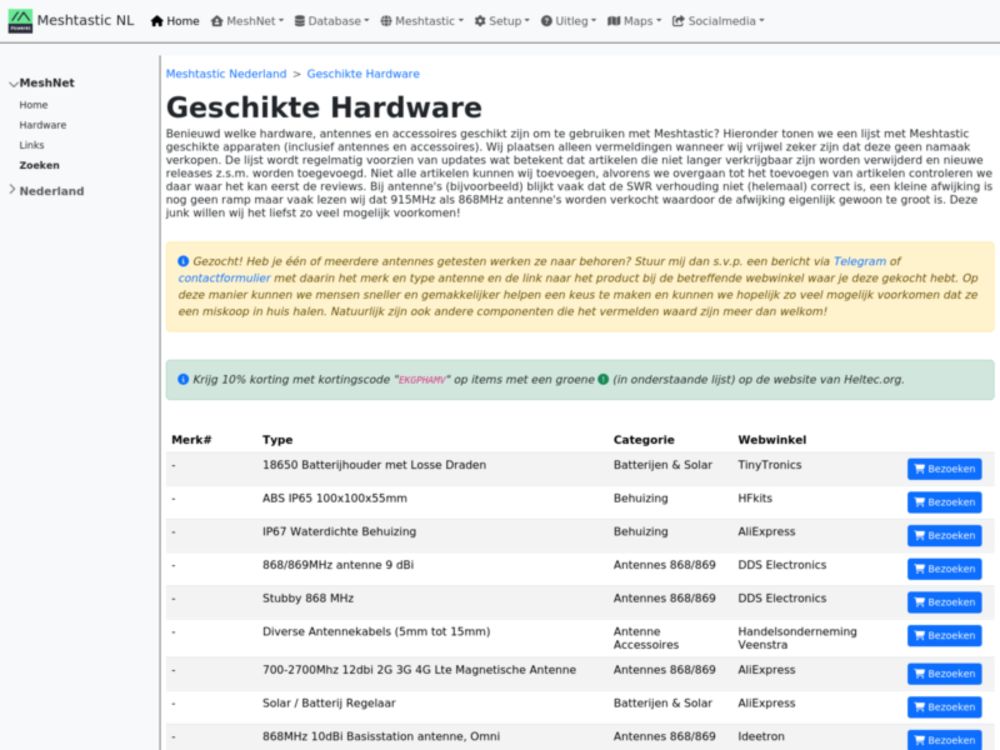
Task: Click the Stubby 868 MHz text
Action: (x=307, y=598)
